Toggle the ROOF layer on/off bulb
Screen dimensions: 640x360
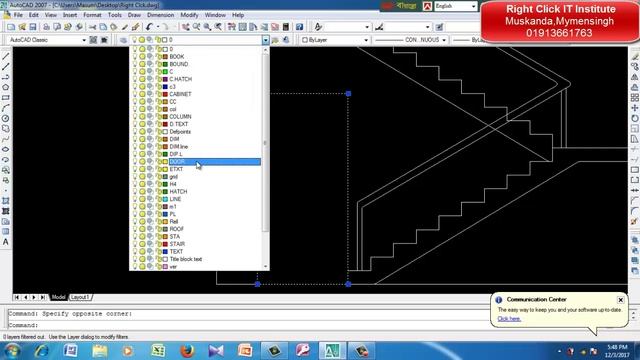134,229
